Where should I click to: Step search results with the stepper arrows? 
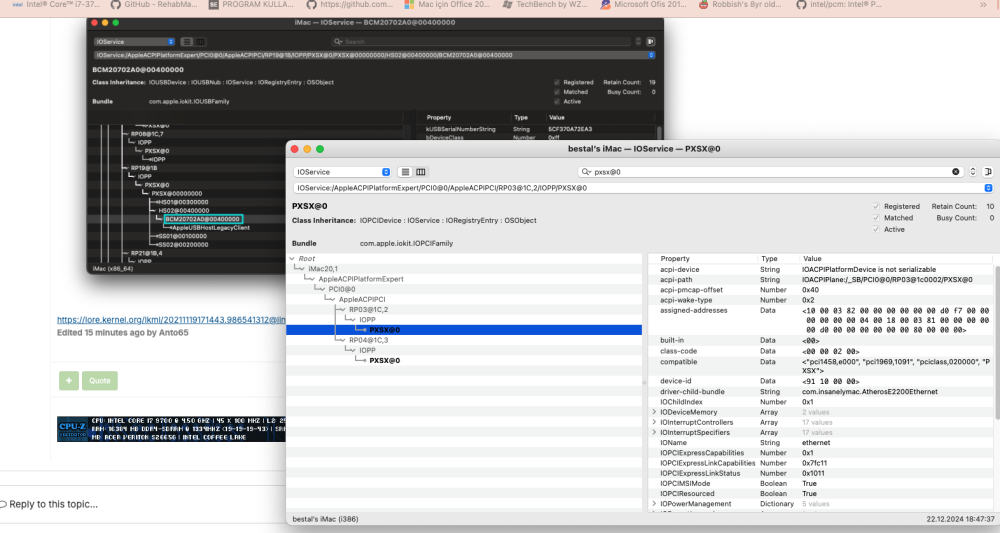coord(973,172)
